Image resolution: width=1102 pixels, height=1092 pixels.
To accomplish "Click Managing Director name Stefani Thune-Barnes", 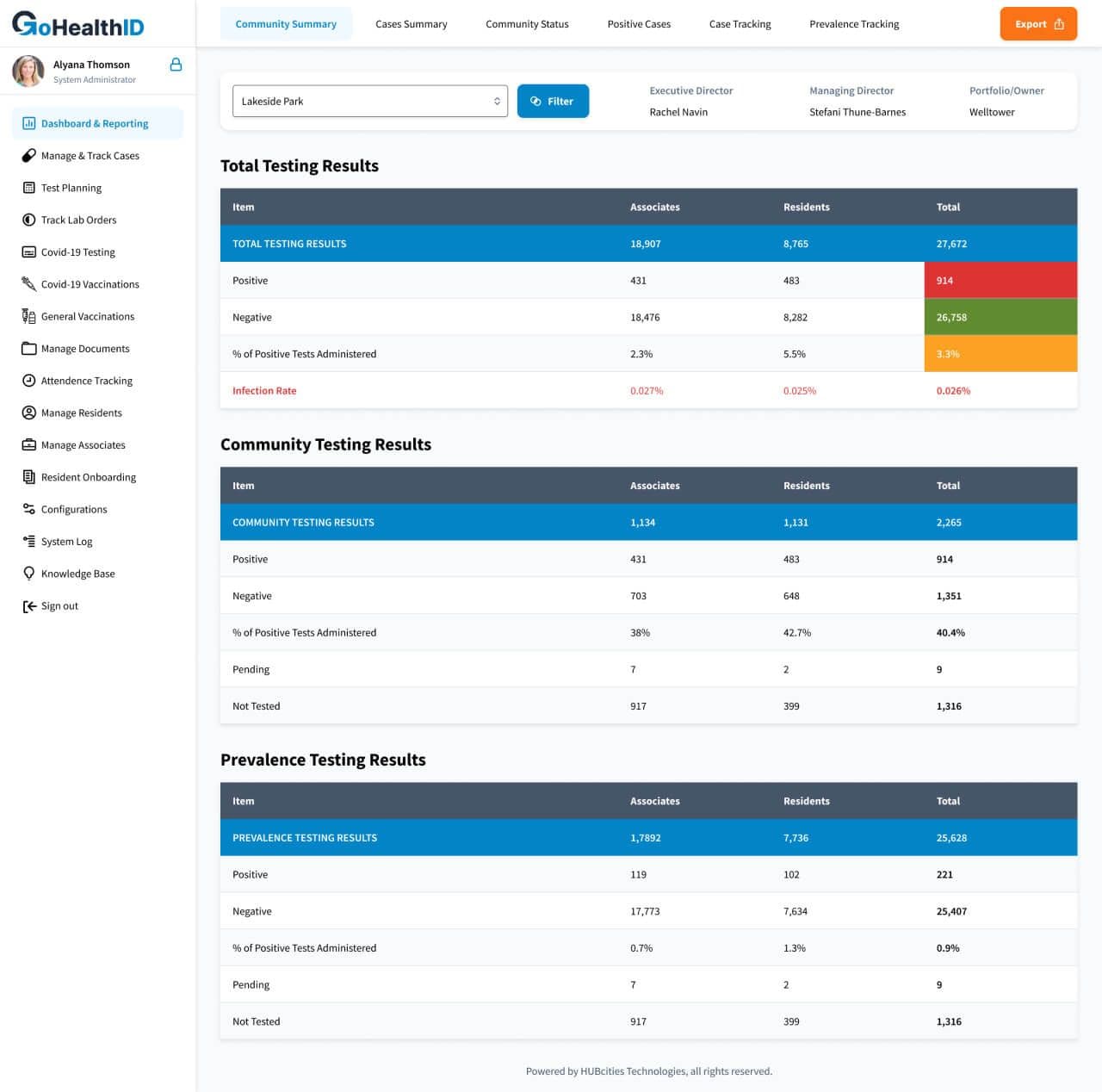I will [x=857, y=112].
